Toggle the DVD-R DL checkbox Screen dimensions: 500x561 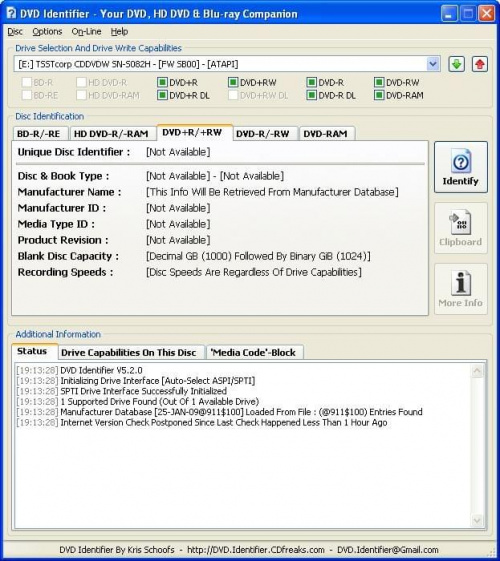pyautogui.click(x=312, y=95)
